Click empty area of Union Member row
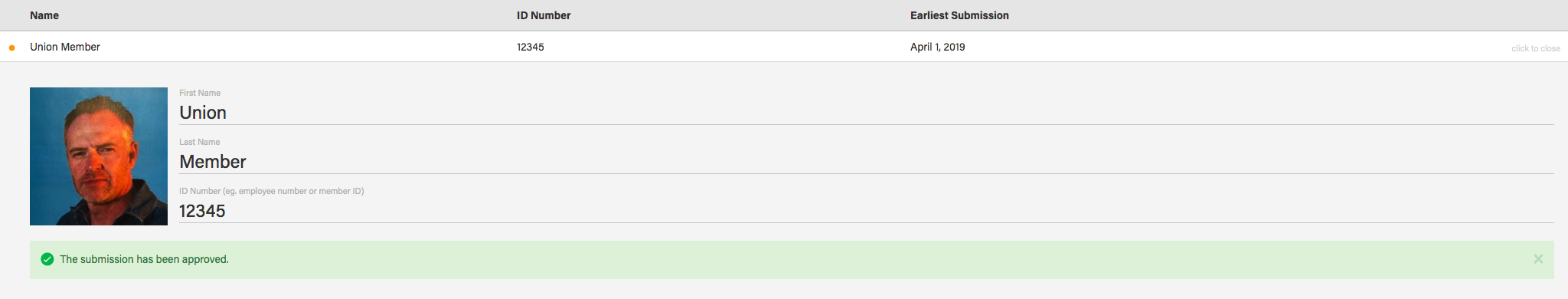 point(1225,47)
